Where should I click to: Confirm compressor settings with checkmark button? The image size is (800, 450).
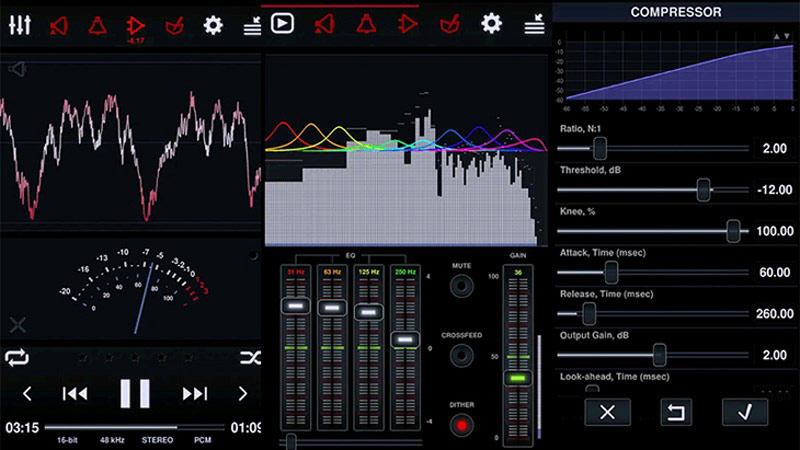coord(744,411)
